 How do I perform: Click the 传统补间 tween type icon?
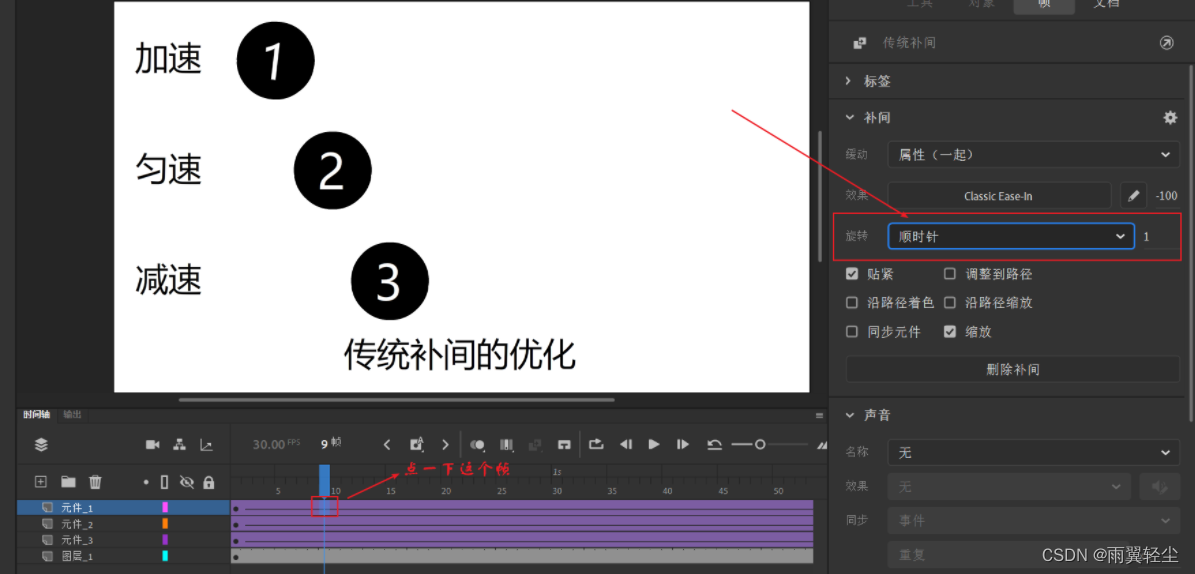coord(860,43)
